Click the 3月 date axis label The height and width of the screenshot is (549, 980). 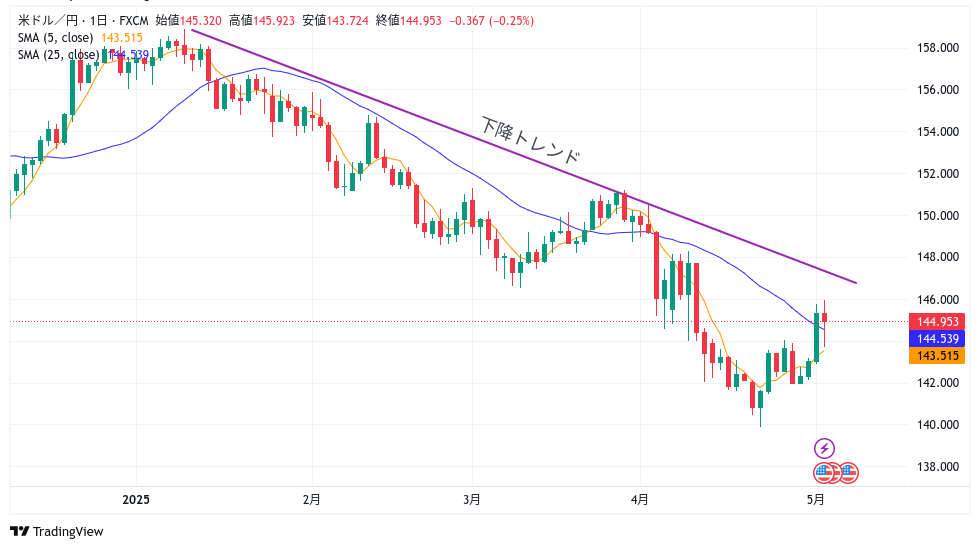(472, 500)
